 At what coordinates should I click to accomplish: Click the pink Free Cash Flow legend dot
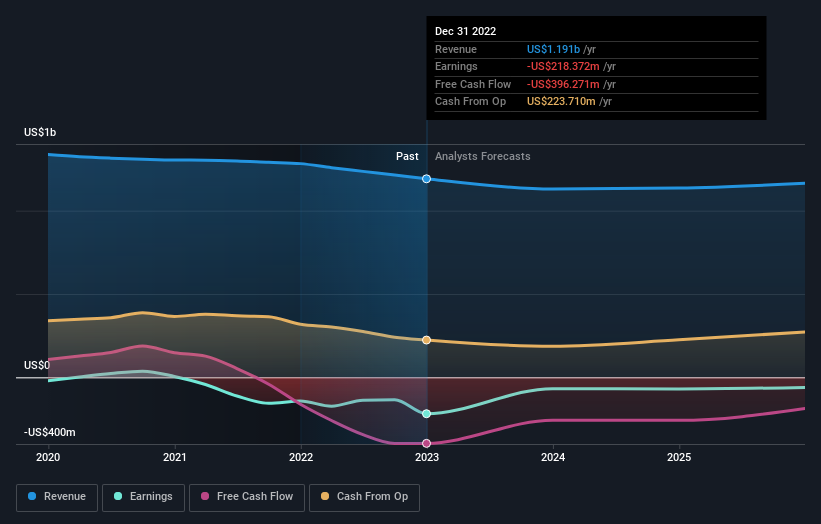click(205, 496)
